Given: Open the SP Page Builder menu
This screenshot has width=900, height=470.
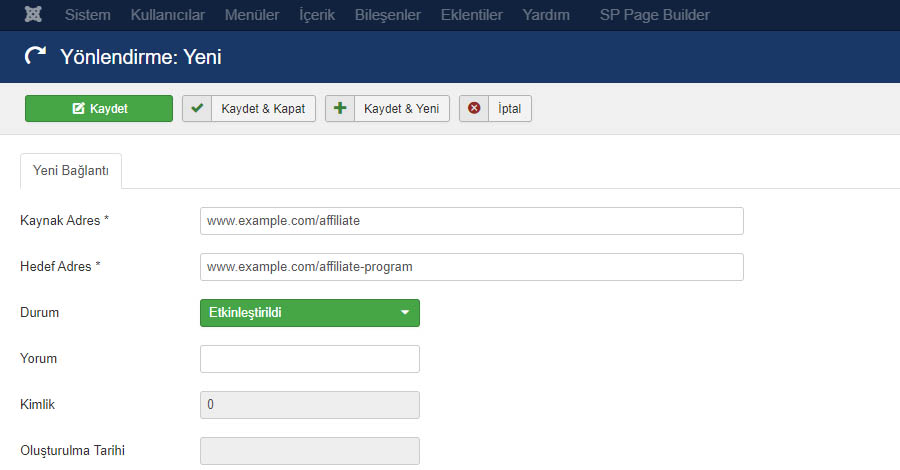Looking at the screenshot, I should click(x=654, y=15).
